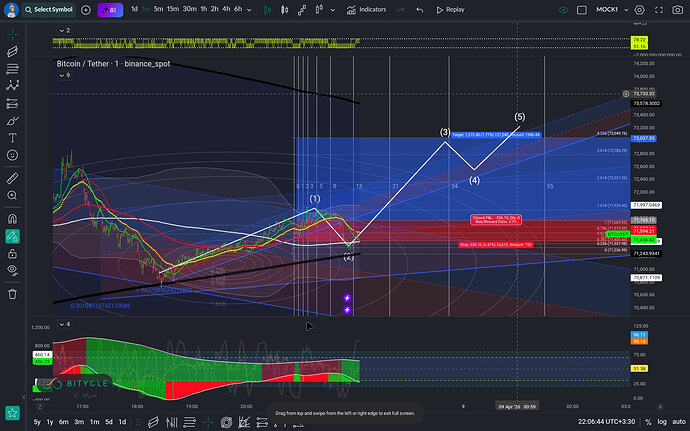Take a chart snapshot with camera icon
Image resolution: width=690 pixels, height=431 pixels.
point(678,10)
